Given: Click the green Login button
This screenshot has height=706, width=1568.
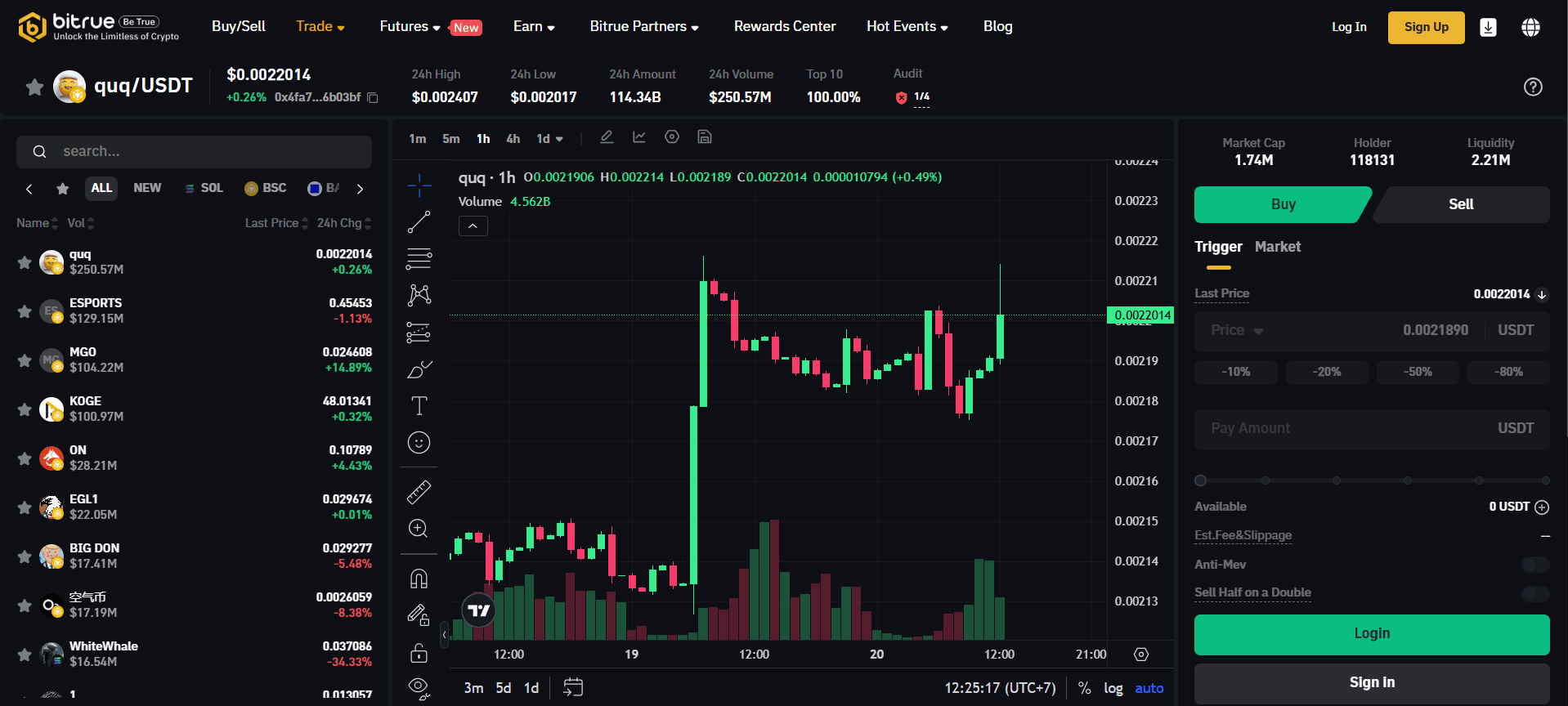Looking at the screenshot, I should click(x=1372, y=634).
